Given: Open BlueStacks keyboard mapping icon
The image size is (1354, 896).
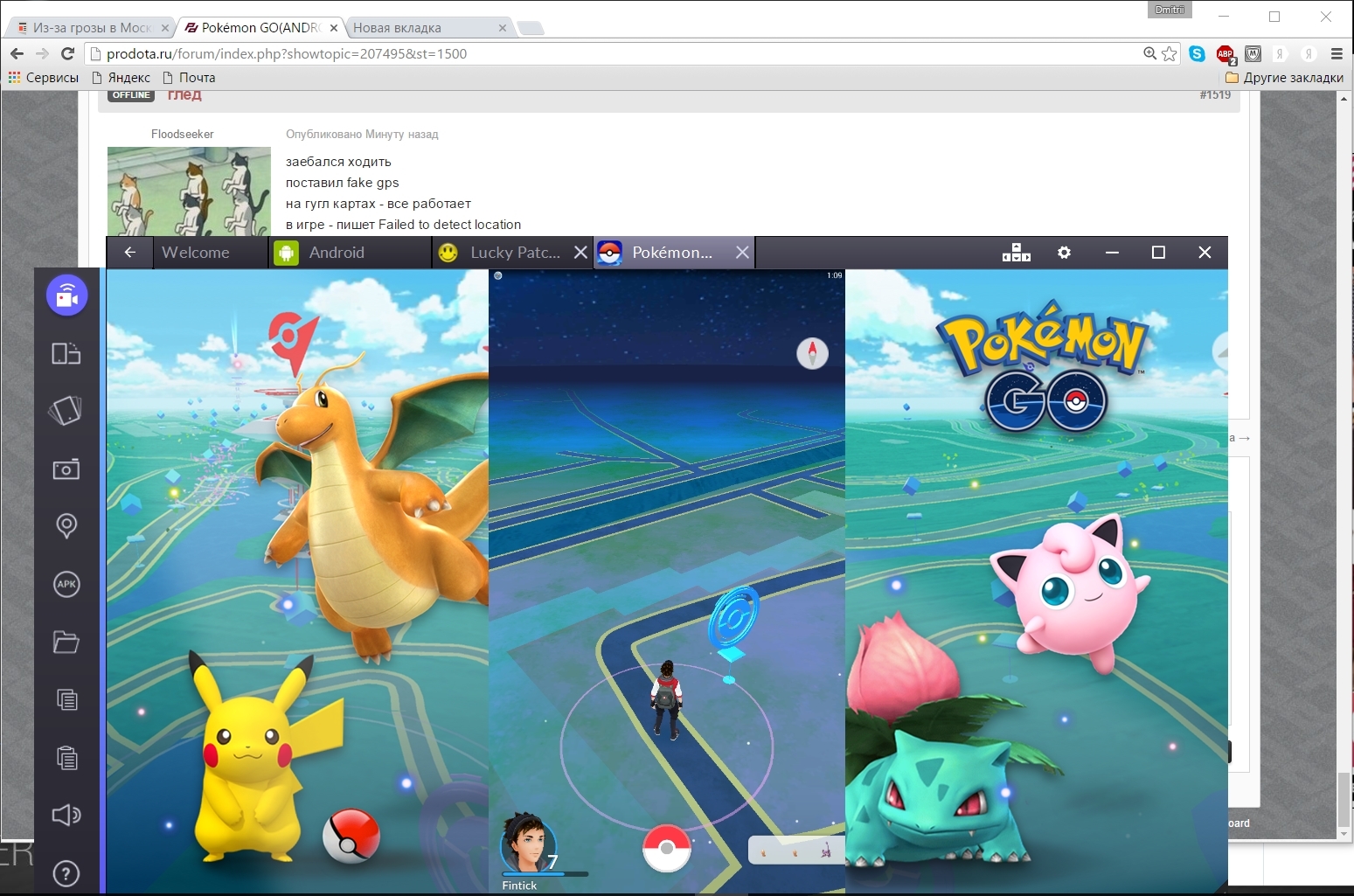Looking at the screenshot, I should click(1016, 253).
